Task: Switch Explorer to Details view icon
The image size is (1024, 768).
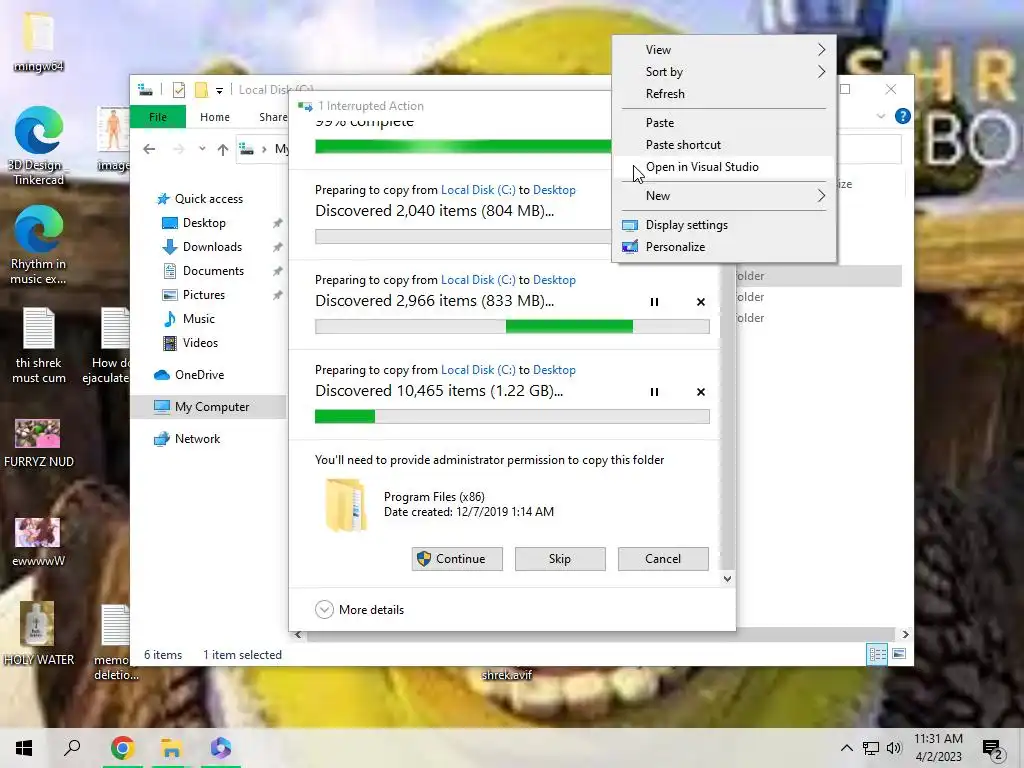Action: coord(877,654)
